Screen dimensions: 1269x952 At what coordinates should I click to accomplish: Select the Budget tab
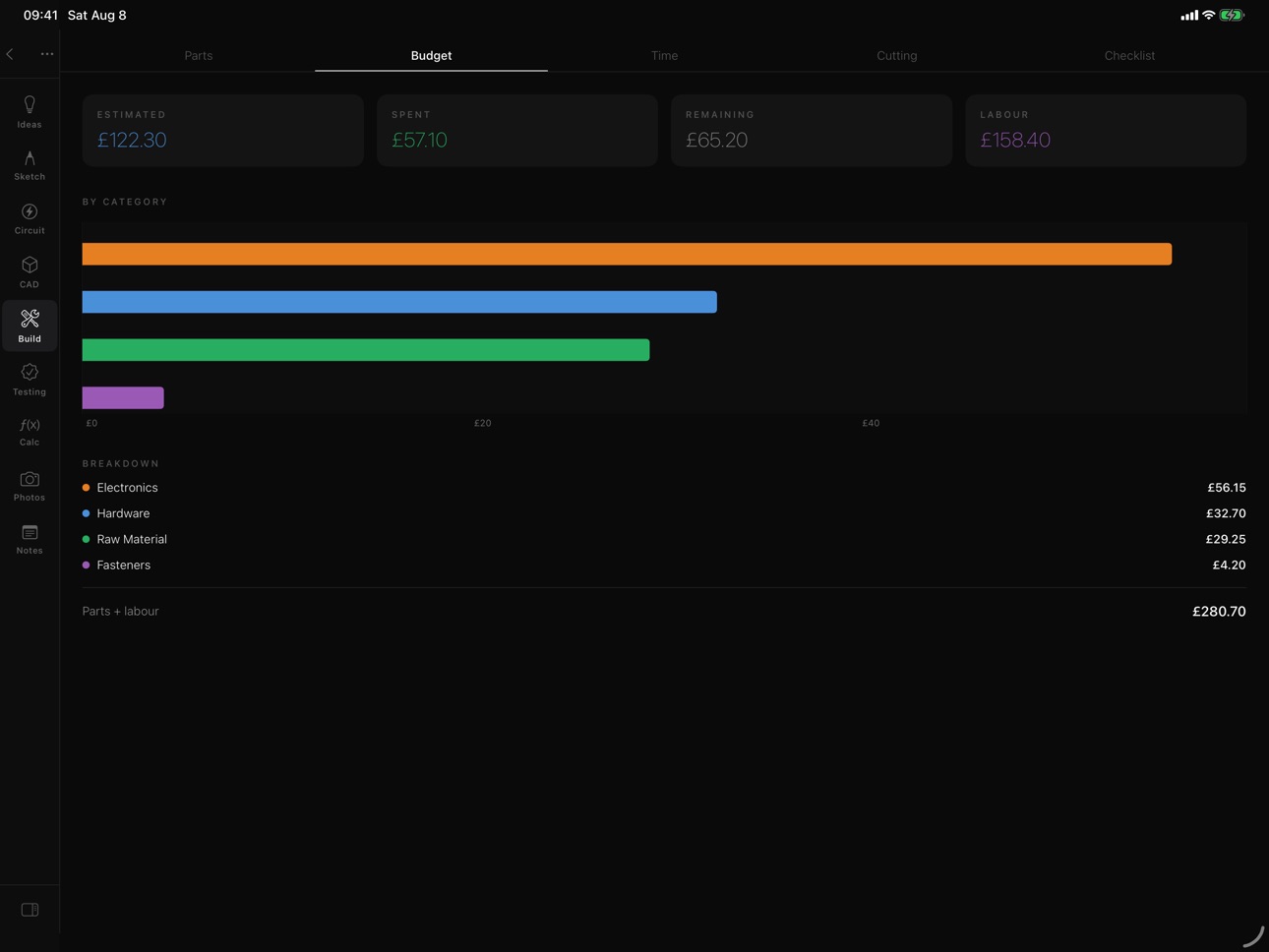pyautogui.click(x=431, y=55)
